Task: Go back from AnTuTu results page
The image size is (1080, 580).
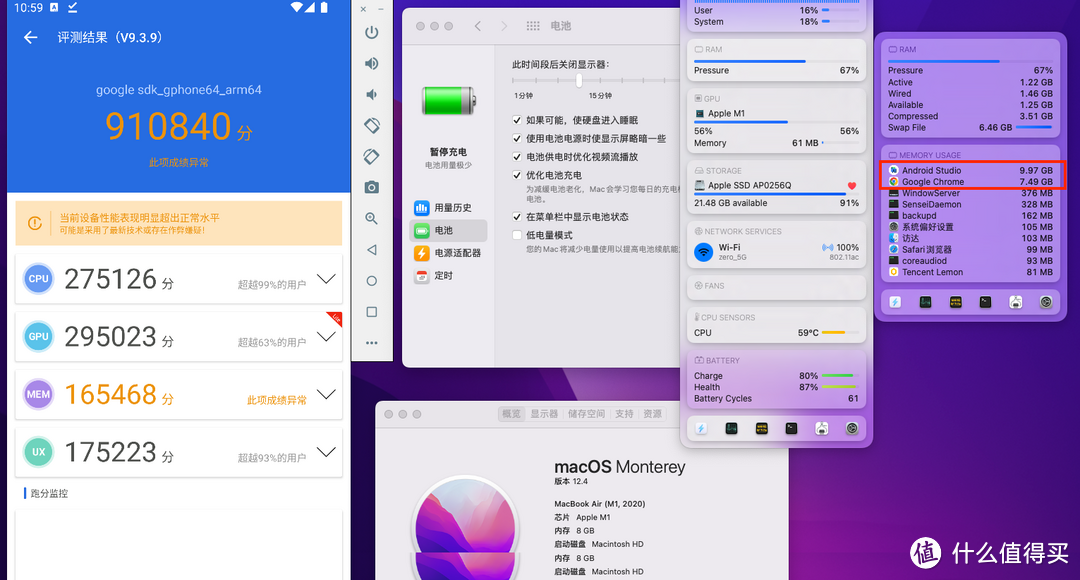Action: click(30, 37)
